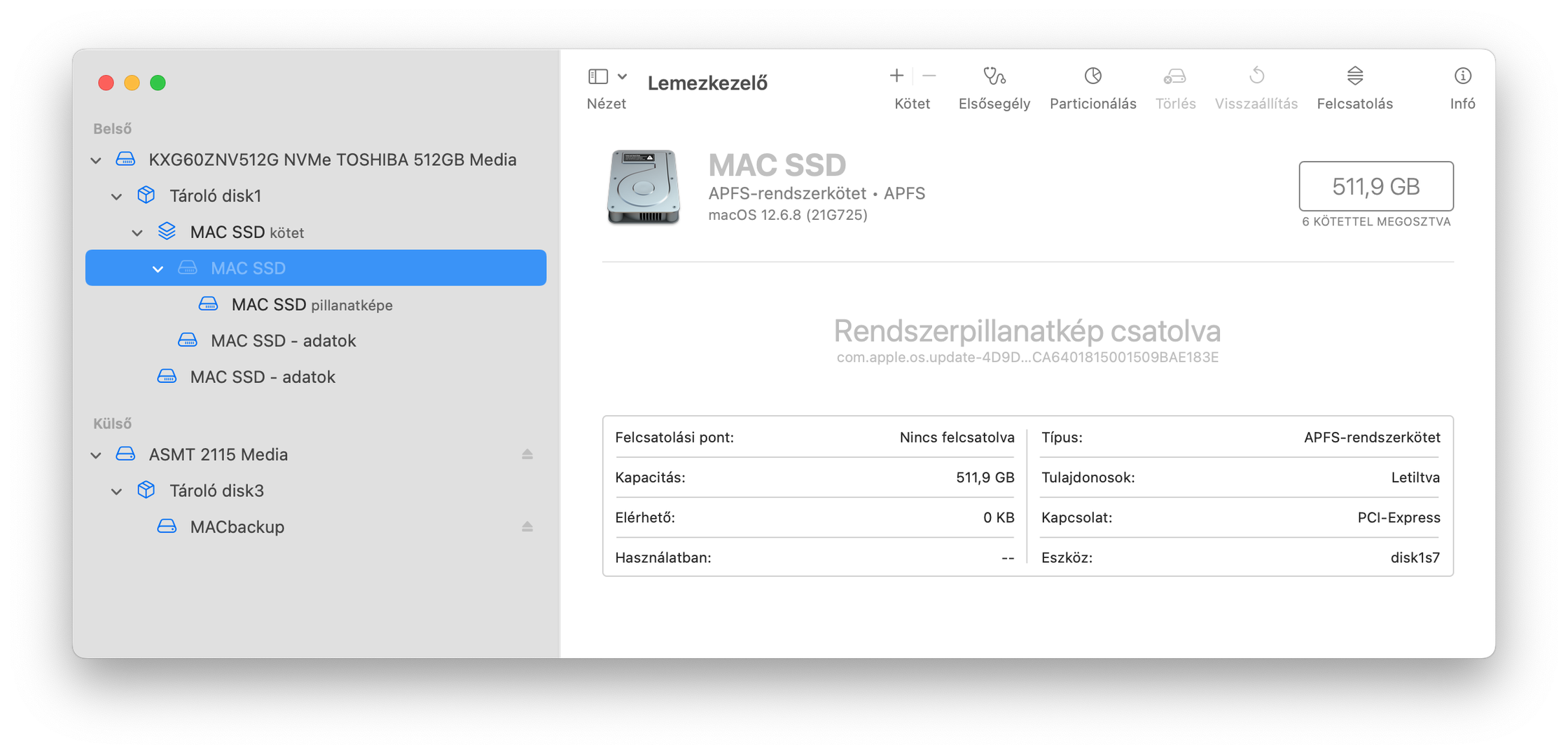The image size is (1568, 754).
Task: Click the Particionálás toolbar label
Action: (1093, 104)
